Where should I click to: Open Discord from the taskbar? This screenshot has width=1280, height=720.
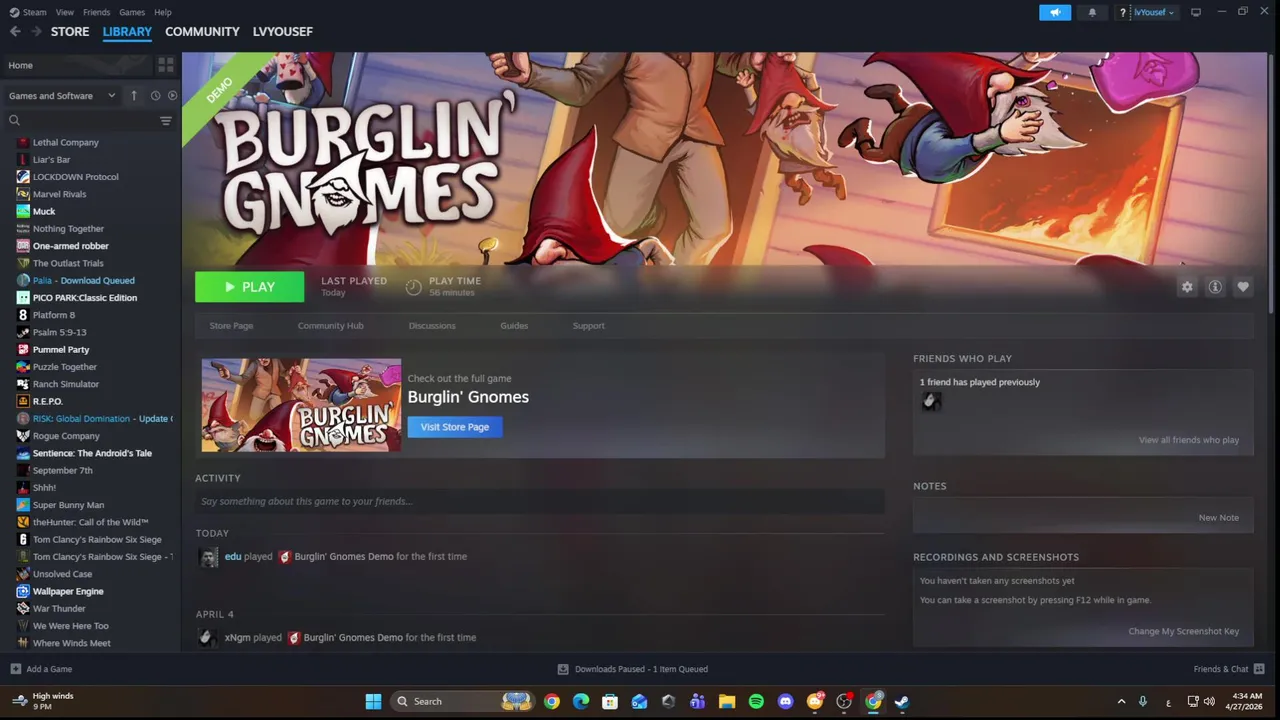(785, 701)
